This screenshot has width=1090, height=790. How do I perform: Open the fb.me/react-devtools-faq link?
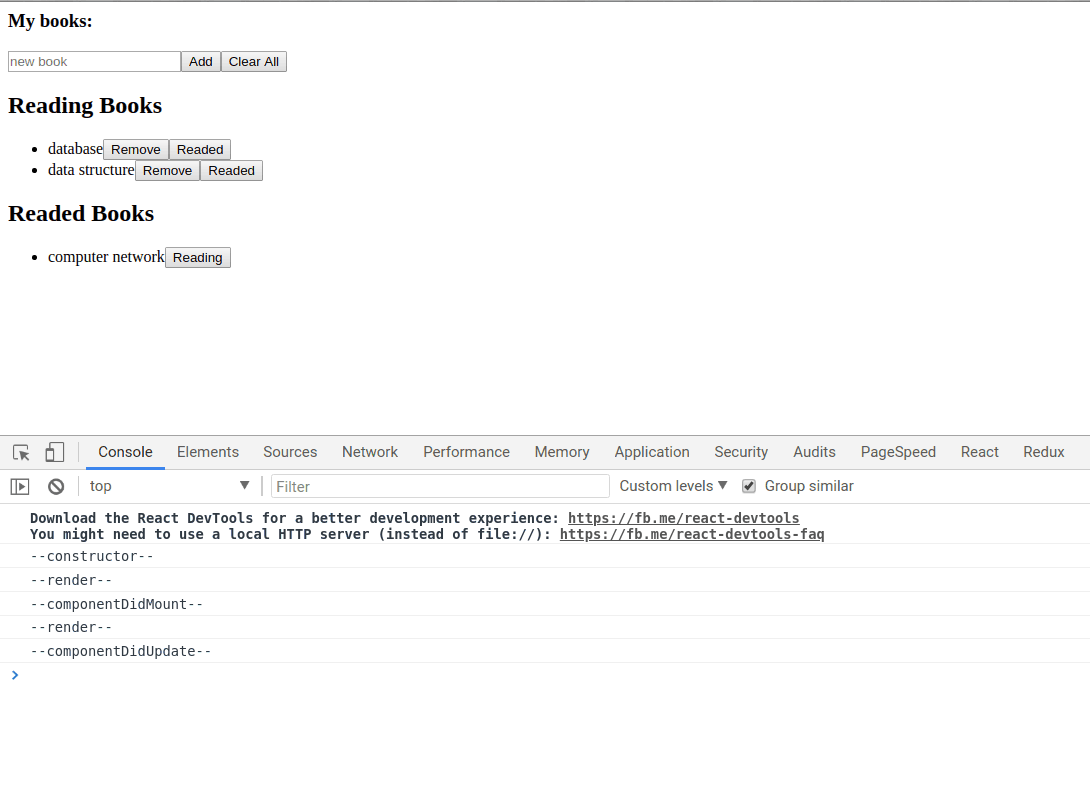click(691, 534)
